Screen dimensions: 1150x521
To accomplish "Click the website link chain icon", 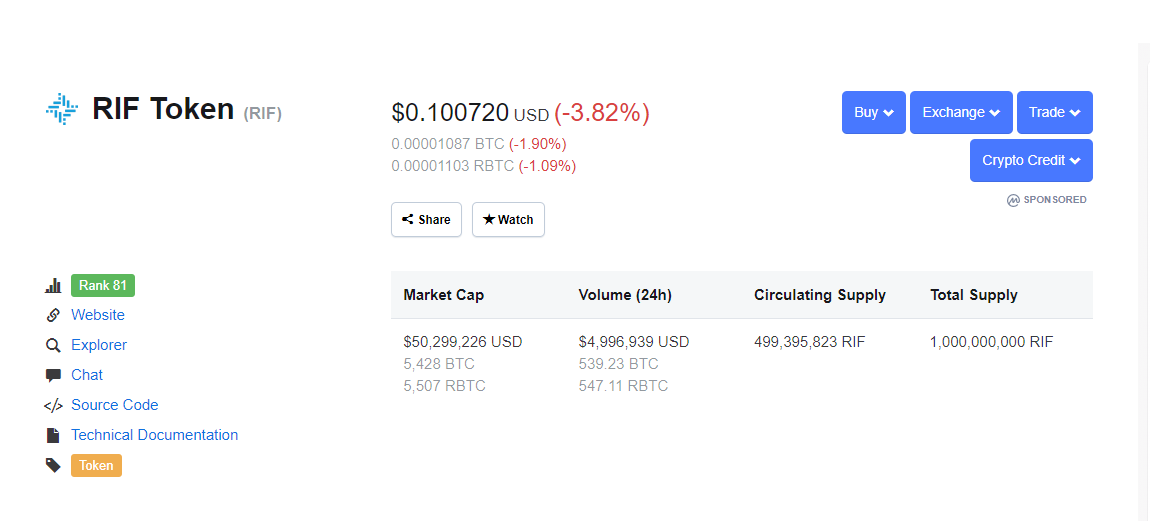I will pyautogui.click(x=53, y=315).
